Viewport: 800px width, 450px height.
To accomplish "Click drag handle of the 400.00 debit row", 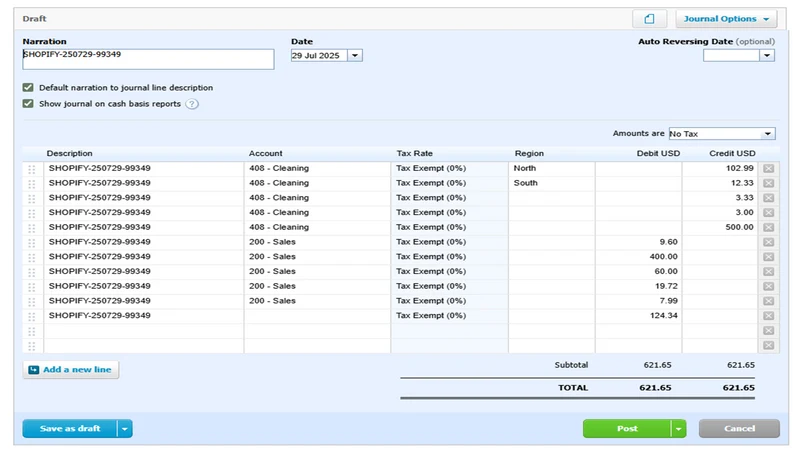I will [32, 258].
